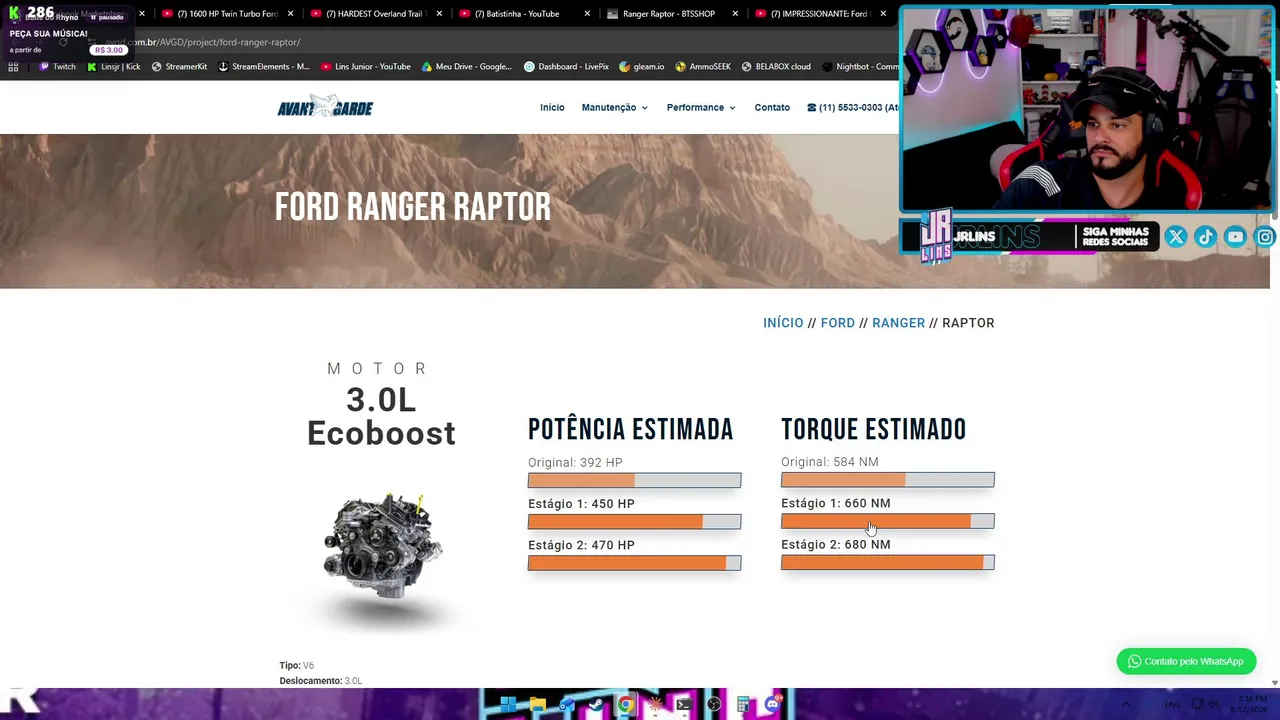
Task: Click the 'Deslocamento: 3.0L' specification text
Action: [x=321, y=681]
